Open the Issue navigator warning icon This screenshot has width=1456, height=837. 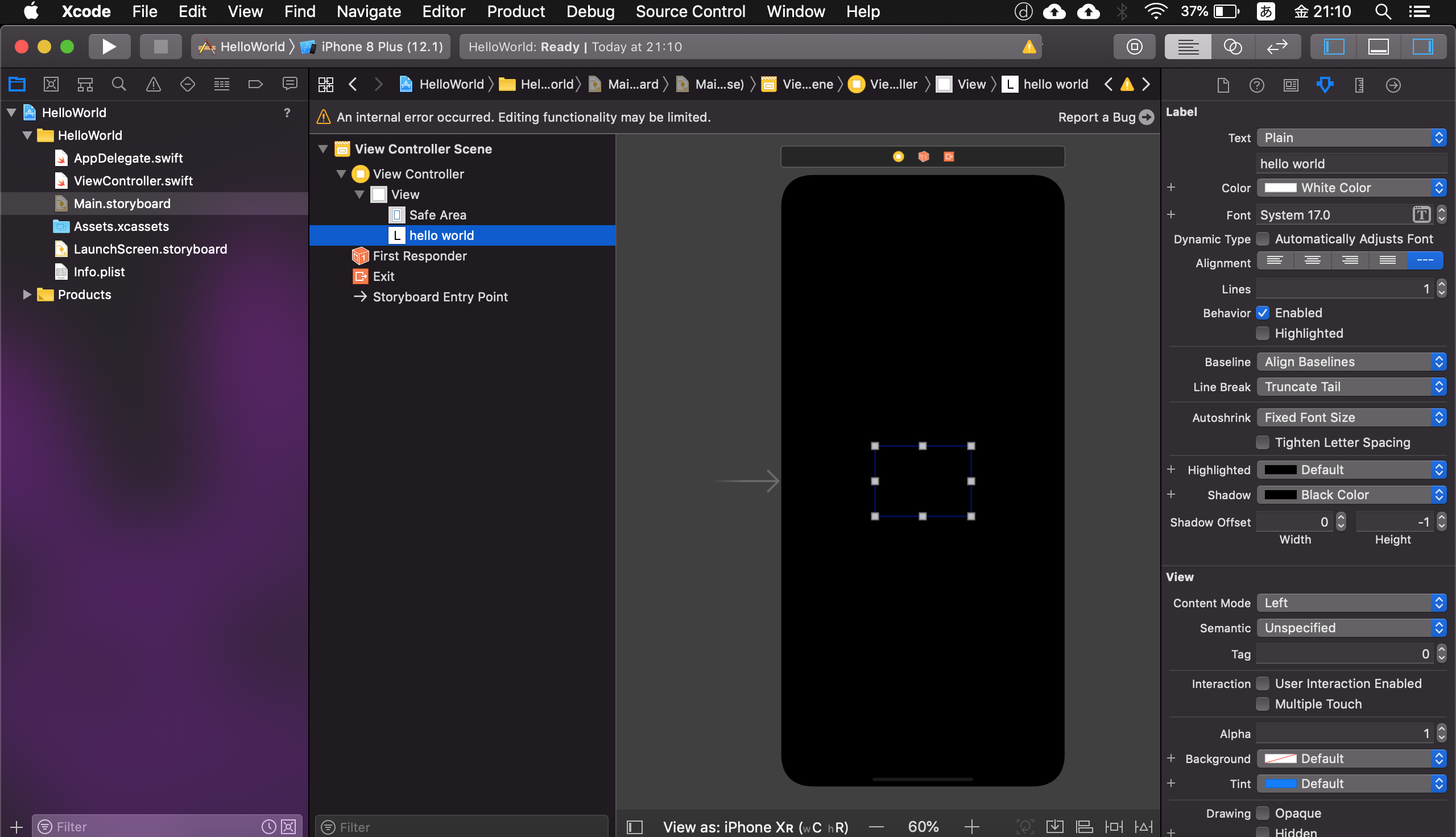point(152,84)
